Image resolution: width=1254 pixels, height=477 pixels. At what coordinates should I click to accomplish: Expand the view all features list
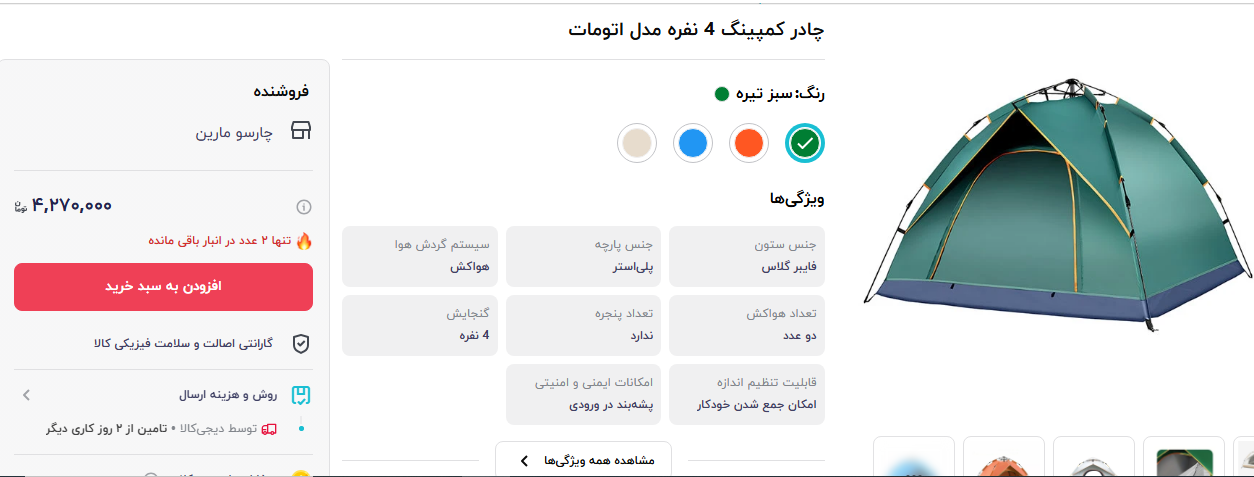coord(584,460)
